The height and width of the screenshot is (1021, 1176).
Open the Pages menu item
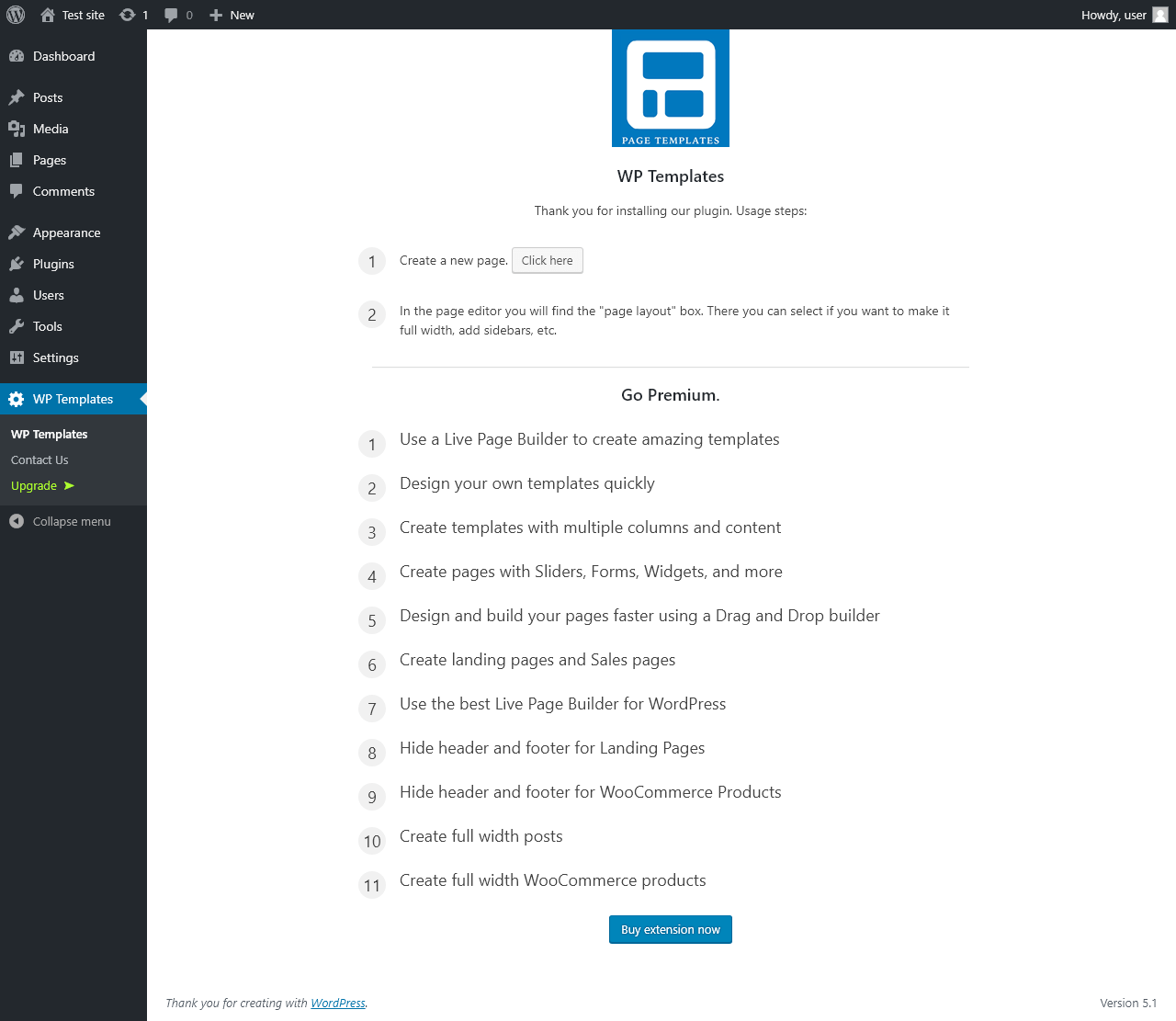click(x=73, y=160)
